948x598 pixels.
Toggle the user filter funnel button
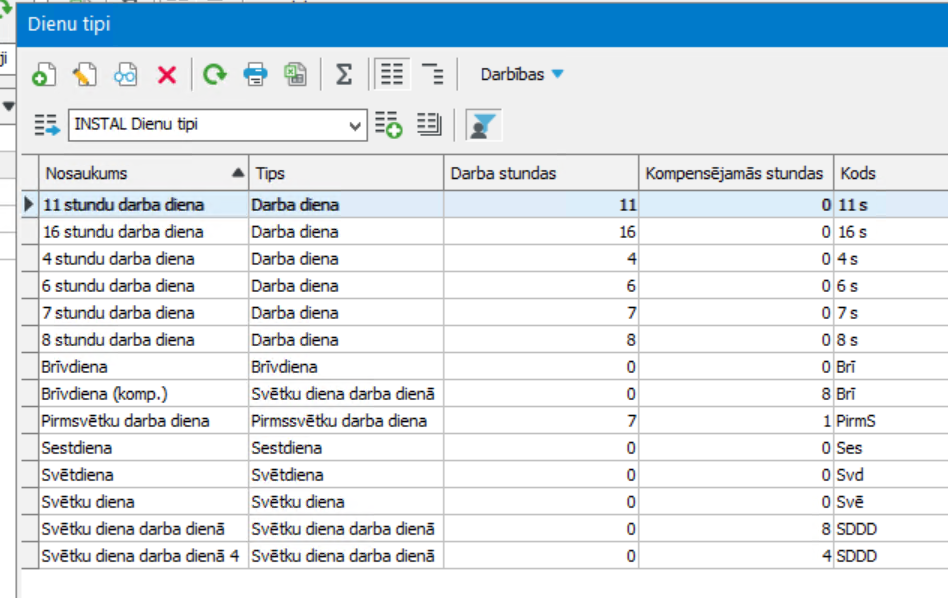483,125
